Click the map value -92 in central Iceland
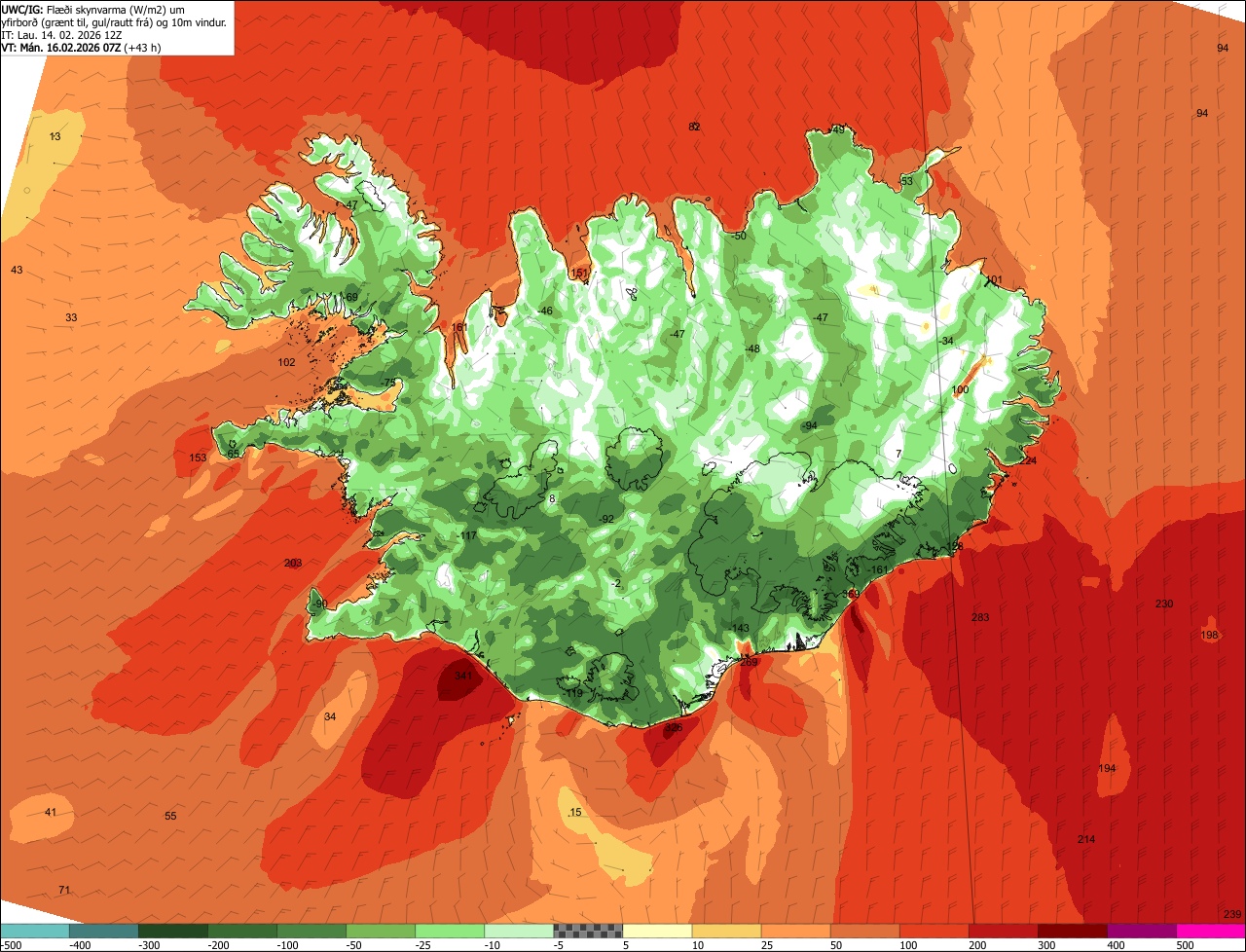1246x952 pixels. pyautogui.click(x=606, y=519)
